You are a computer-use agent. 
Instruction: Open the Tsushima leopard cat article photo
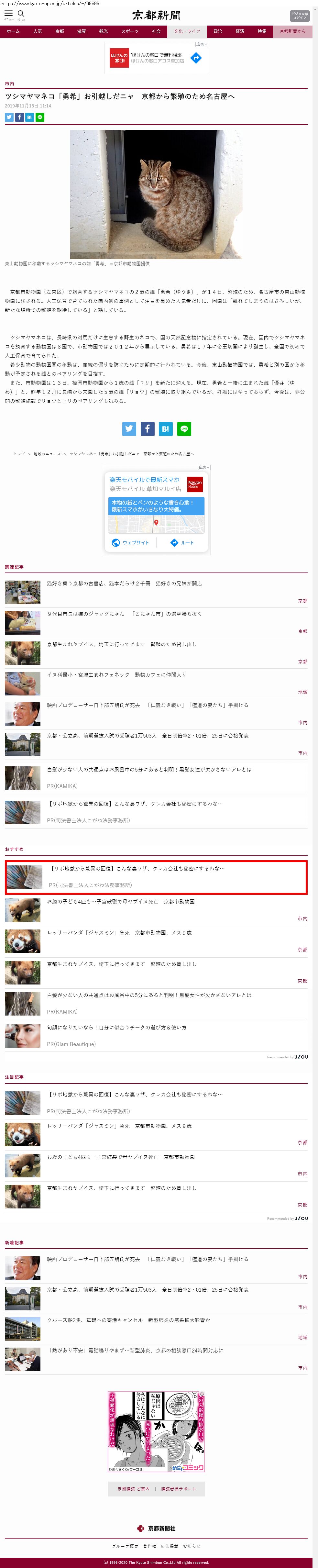coord(156,194)
